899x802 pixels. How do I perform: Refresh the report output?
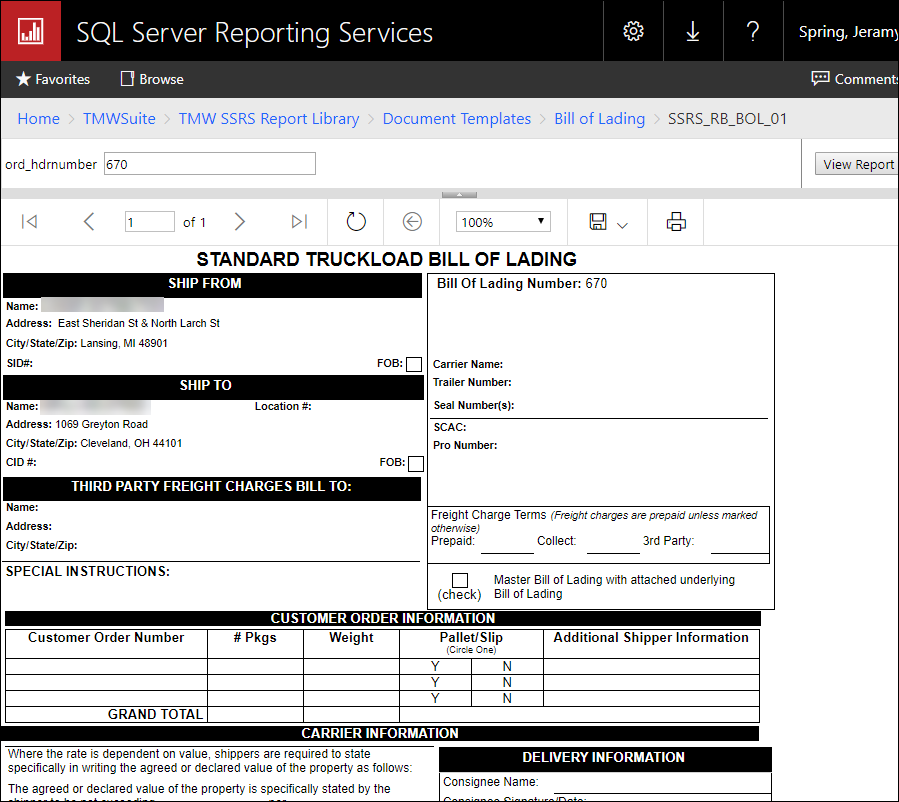(356, 221)
